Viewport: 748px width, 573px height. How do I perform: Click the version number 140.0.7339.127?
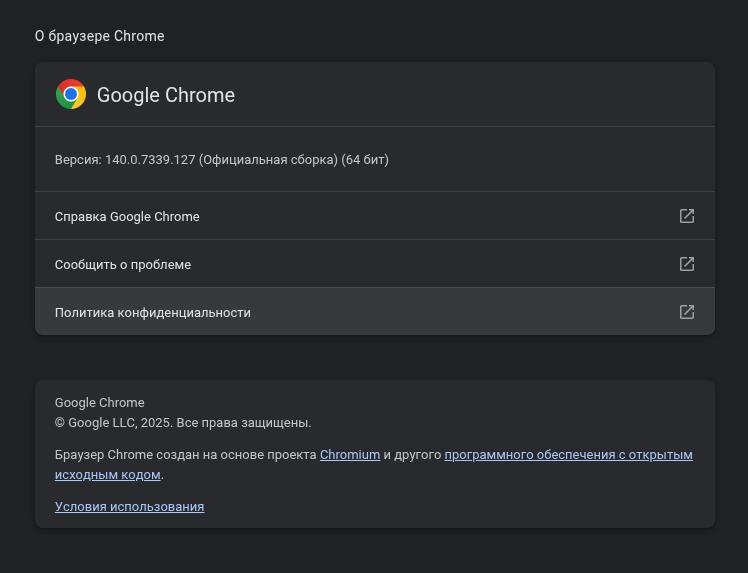[x=150, y=160]
